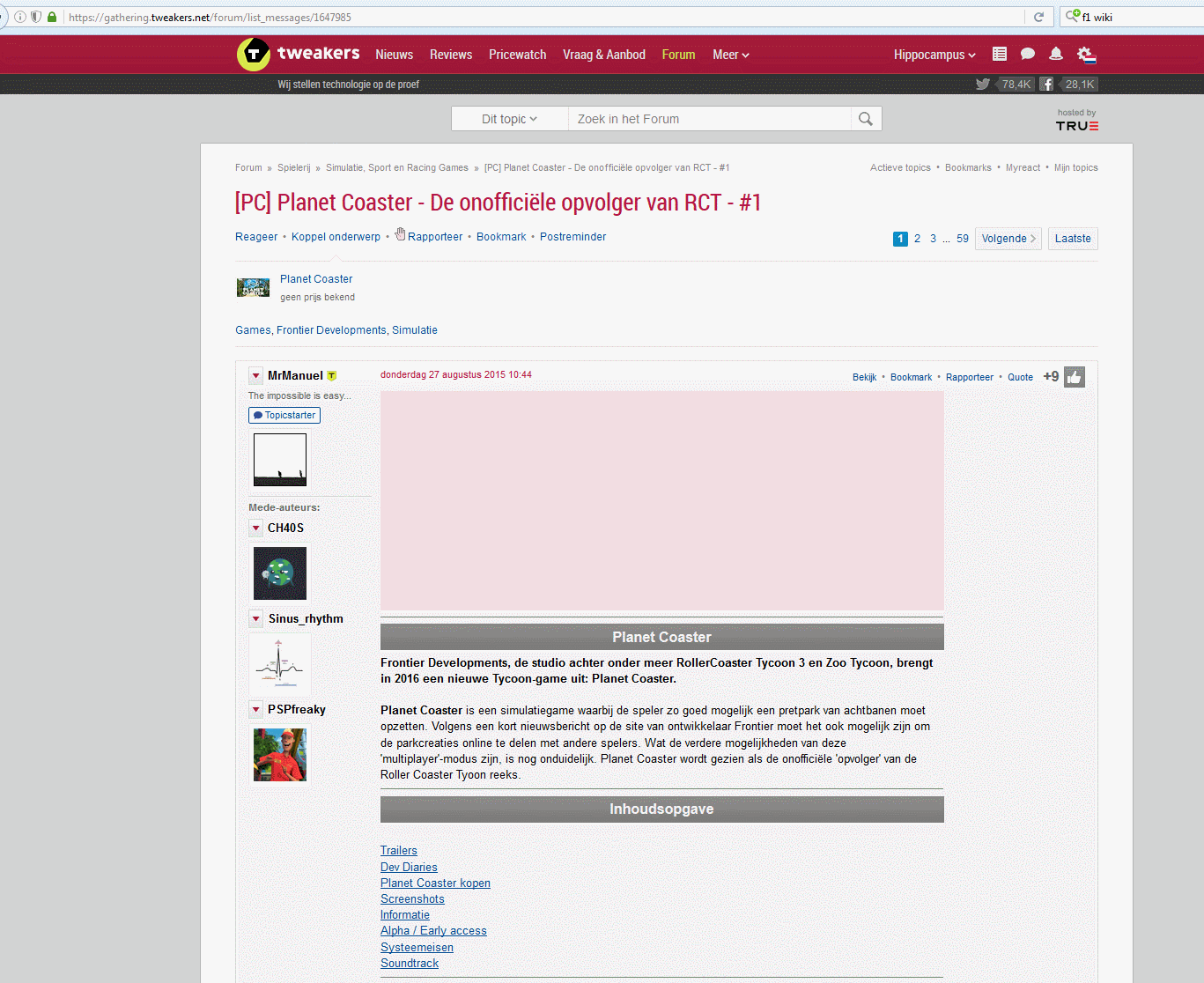Open PSPfreaky's avatar image

(280, 755)
